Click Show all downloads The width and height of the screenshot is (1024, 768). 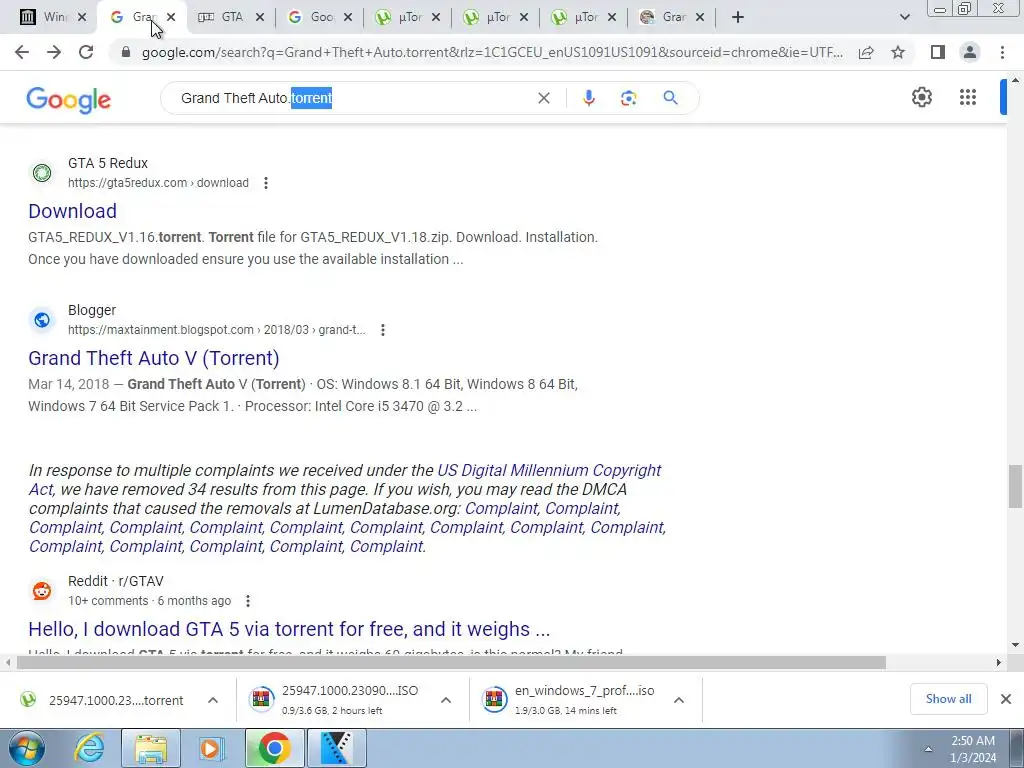[948, 699]
